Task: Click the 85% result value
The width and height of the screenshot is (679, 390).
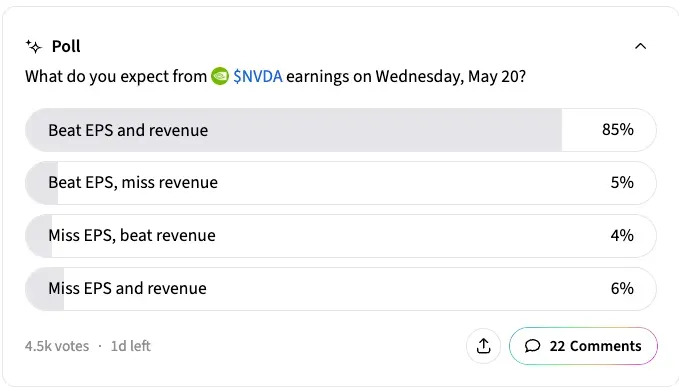Action: click(x=618, y=129)
